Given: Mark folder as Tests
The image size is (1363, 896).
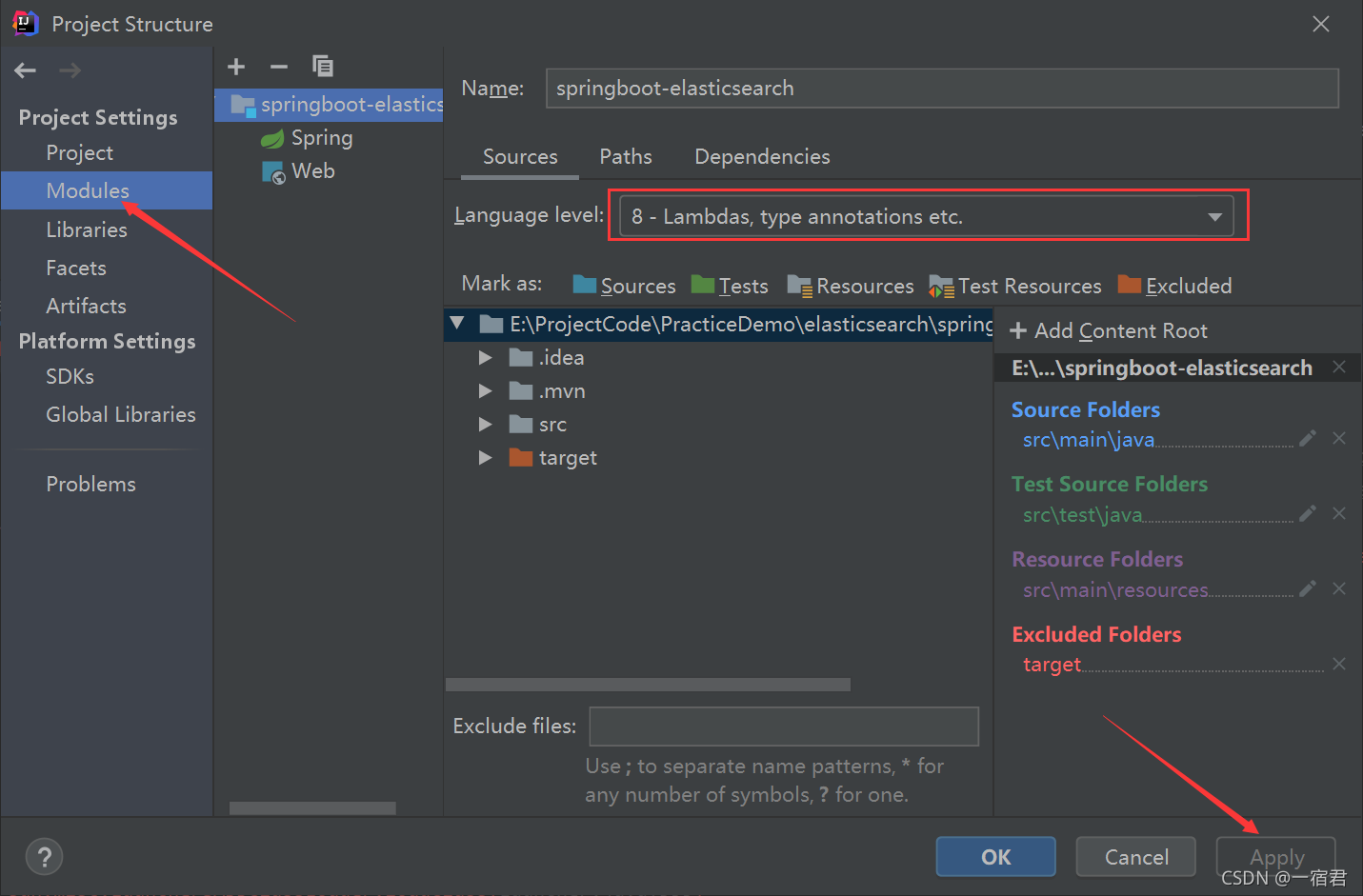Looking at the screenshot, I should (x=730, y=286).
